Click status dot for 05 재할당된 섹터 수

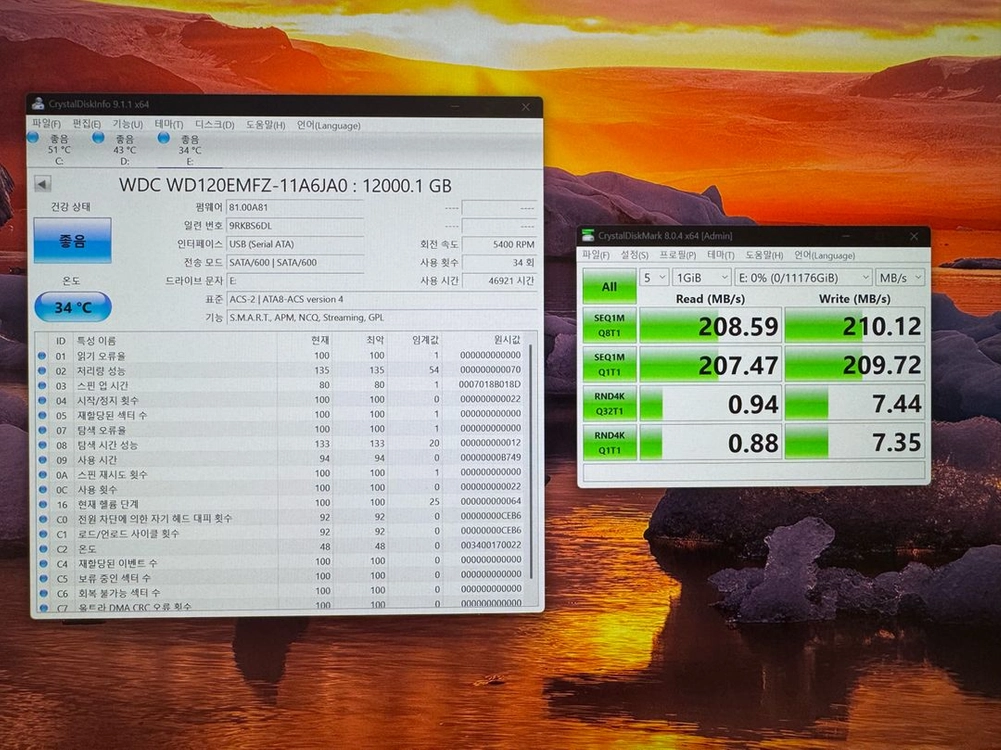(42, 415)
